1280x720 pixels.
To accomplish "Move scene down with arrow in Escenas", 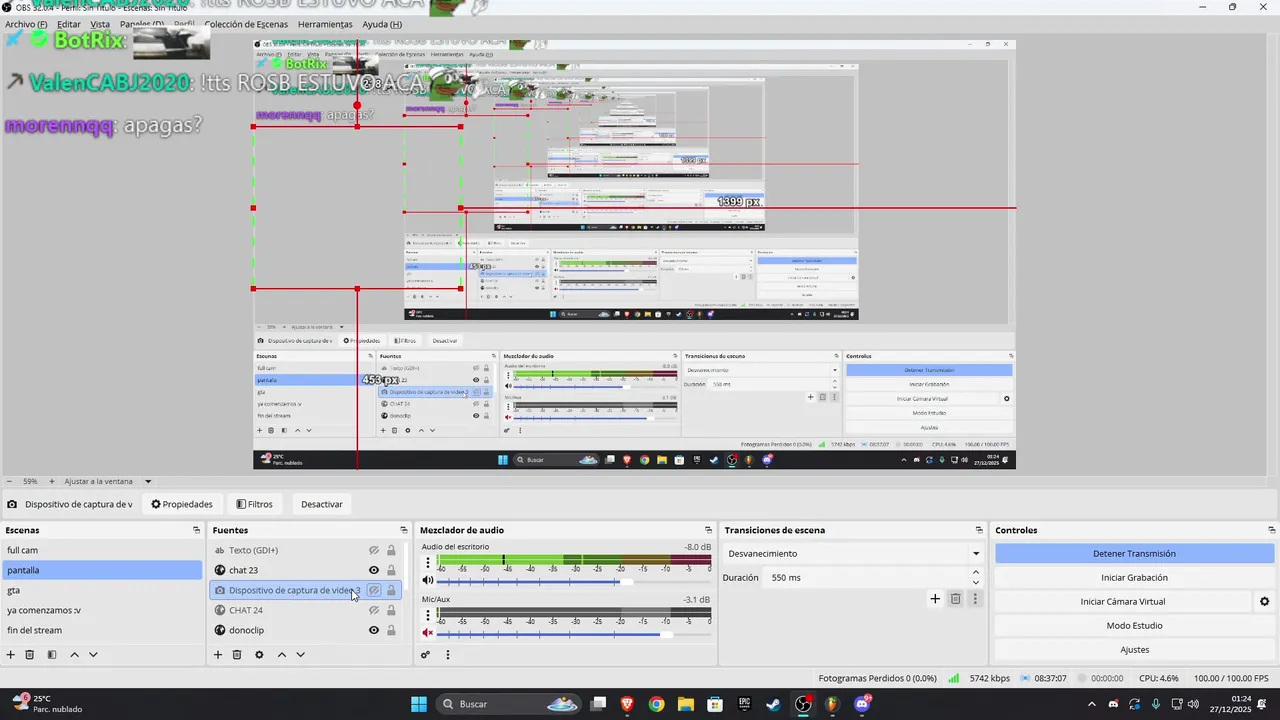I will point(93,655).
